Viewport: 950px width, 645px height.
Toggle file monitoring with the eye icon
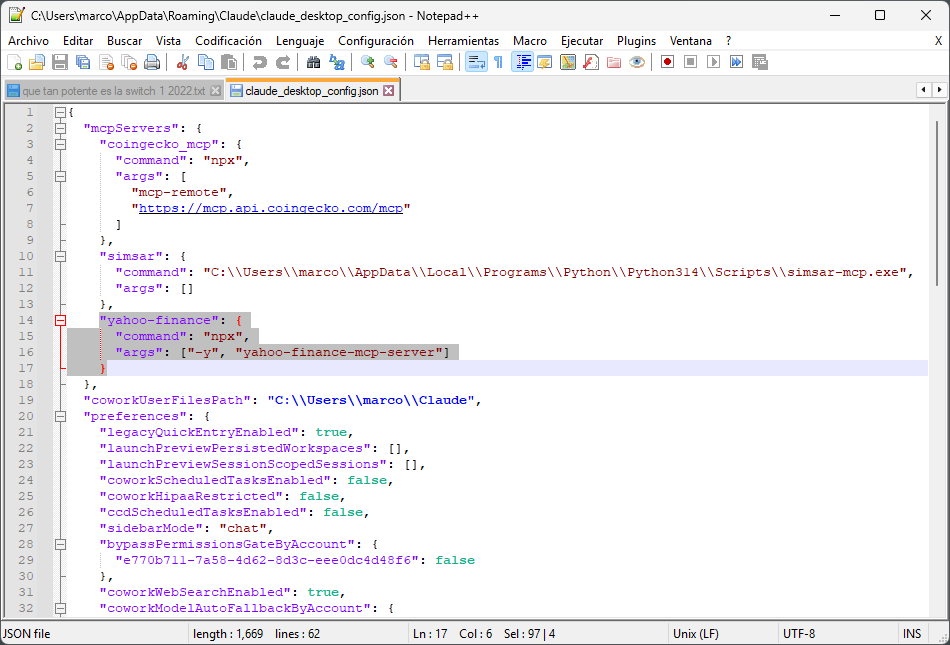(637, 62)
